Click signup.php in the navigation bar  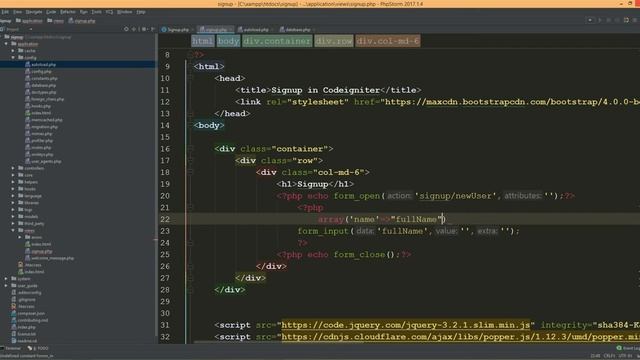(82, 20)
